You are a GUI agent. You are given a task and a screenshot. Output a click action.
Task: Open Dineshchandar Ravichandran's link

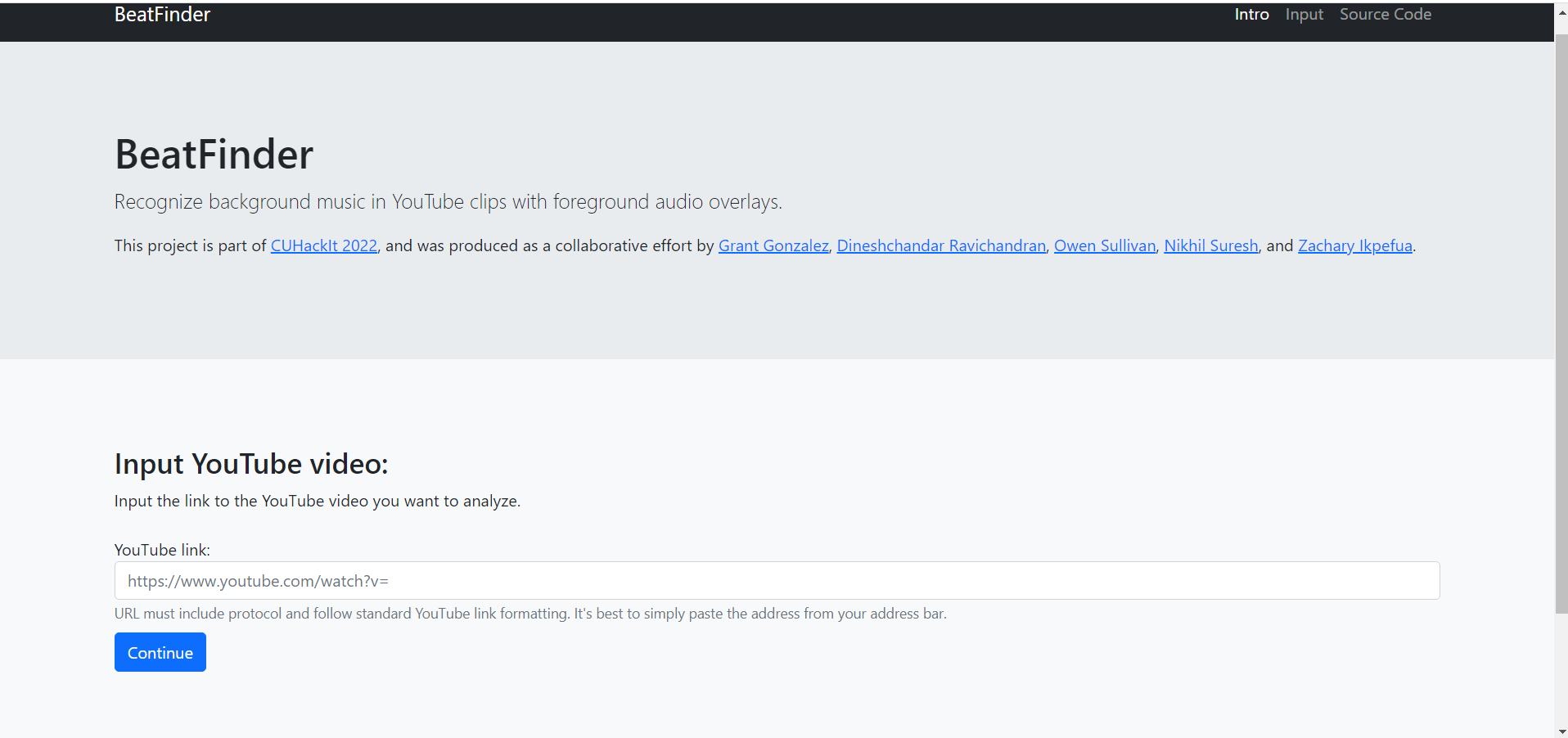click(x=940, y=245)
